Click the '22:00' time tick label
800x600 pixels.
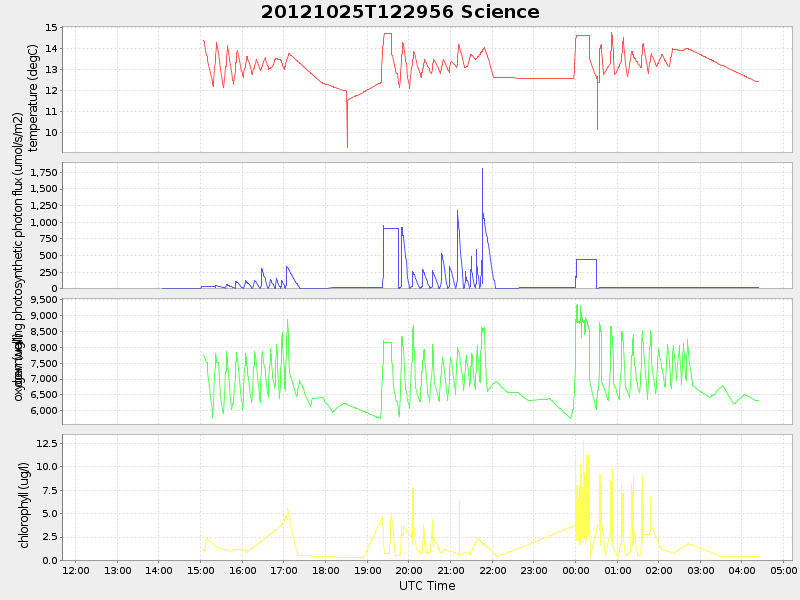(x=492, y=570)
